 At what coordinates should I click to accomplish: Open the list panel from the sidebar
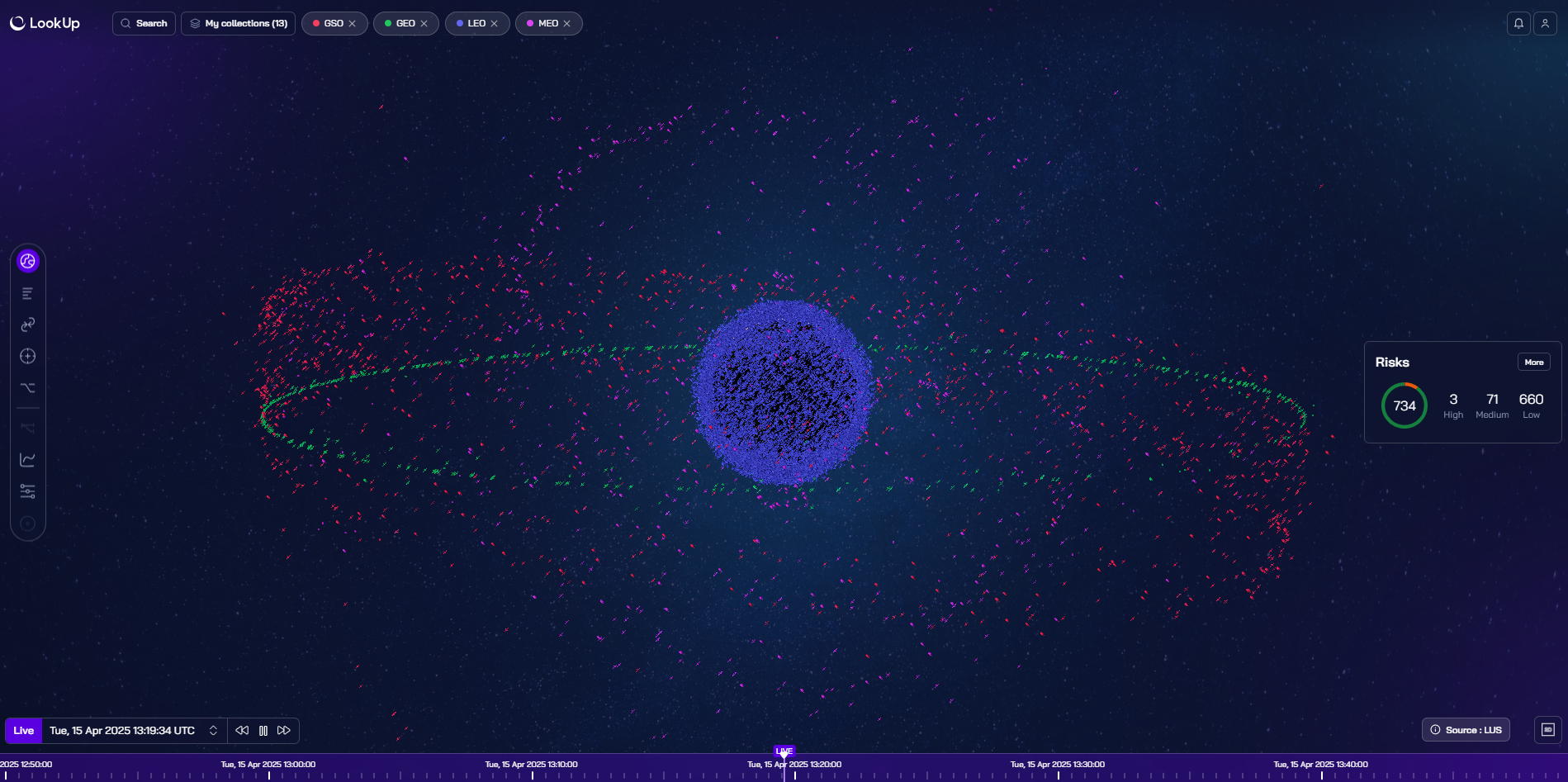pyautogui.click(x=27, y=292)
